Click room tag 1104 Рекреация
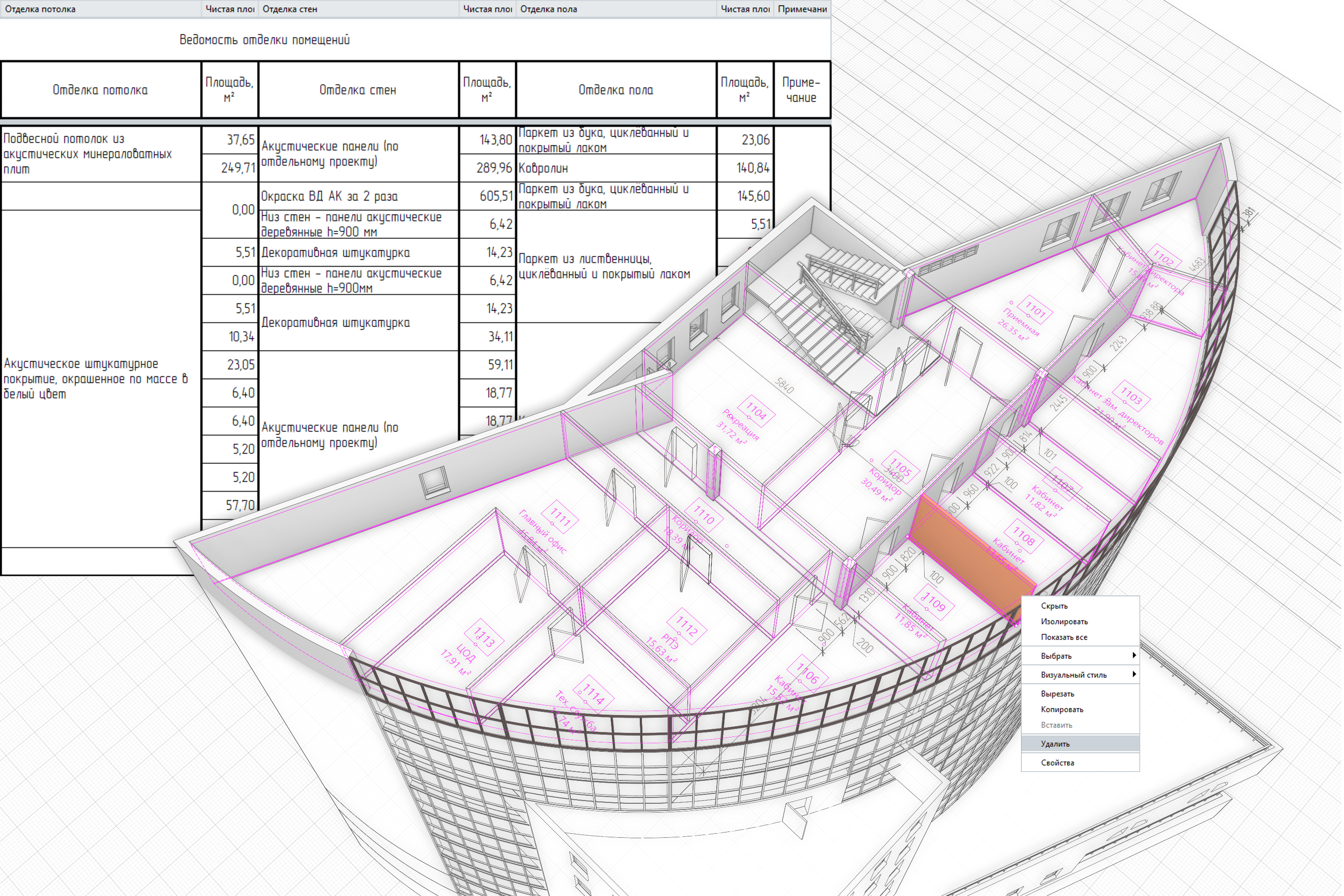The width and height of the screenshot is (1344, 896). [757, 411]
